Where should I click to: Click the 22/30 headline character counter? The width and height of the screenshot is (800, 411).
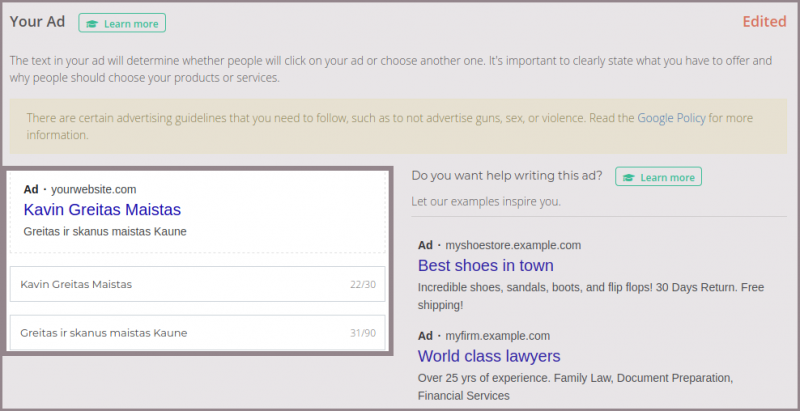pyautogui.click(x=363, y=285)
